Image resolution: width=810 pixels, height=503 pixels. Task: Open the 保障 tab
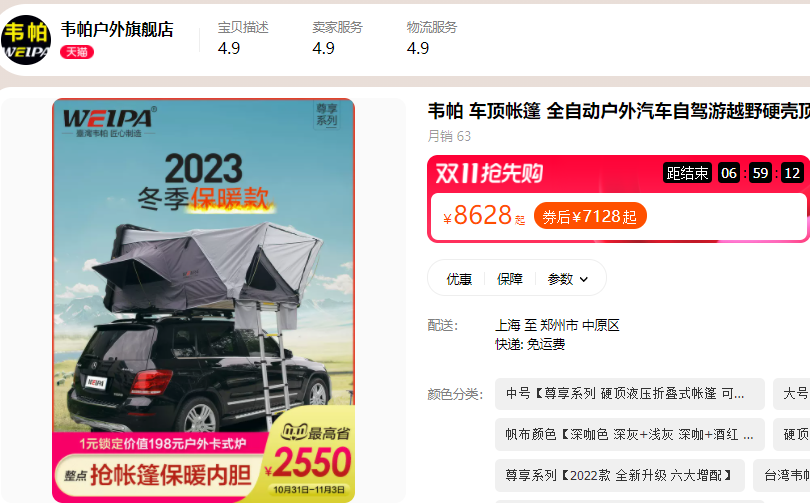point(509,279)
